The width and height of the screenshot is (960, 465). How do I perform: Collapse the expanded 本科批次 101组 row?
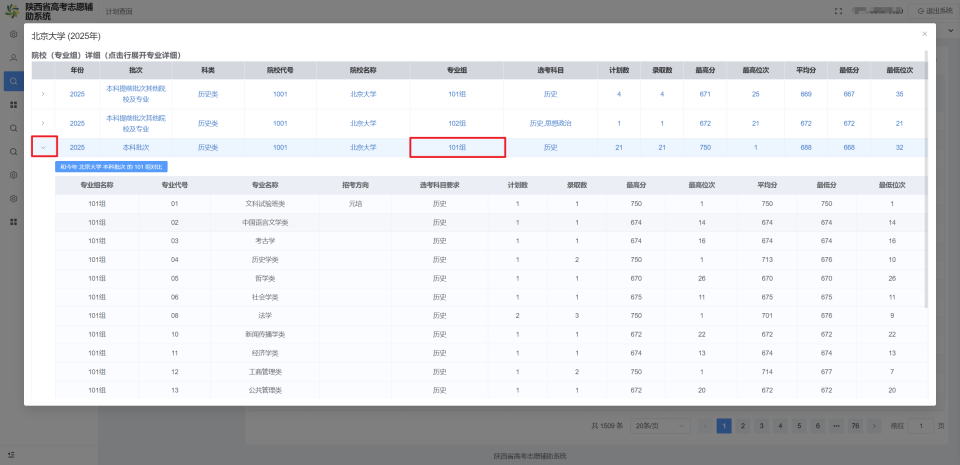coord(44,147)
